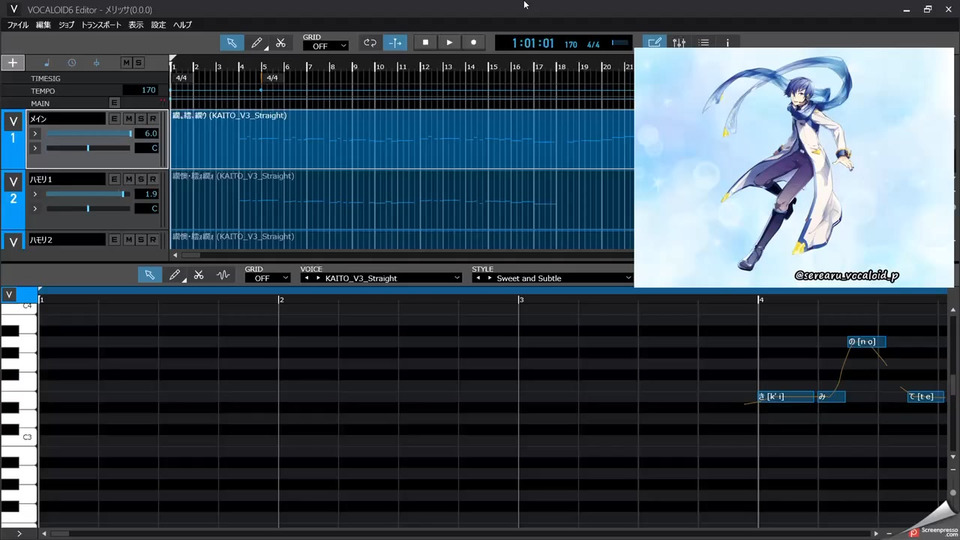Select the き [k' i] note

coord(786,397)
